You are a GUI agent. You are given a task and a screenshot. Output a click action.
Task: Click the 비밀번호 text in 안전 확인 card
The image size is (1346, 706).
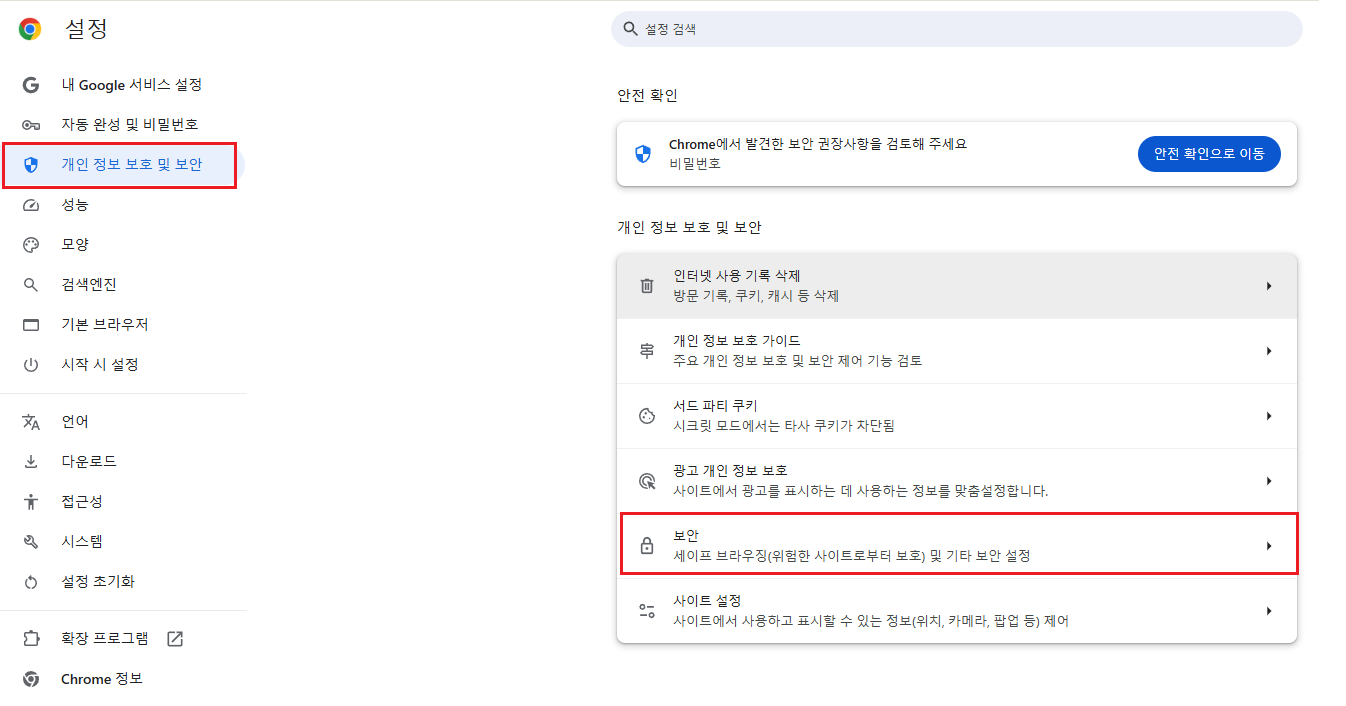[695, 164]
